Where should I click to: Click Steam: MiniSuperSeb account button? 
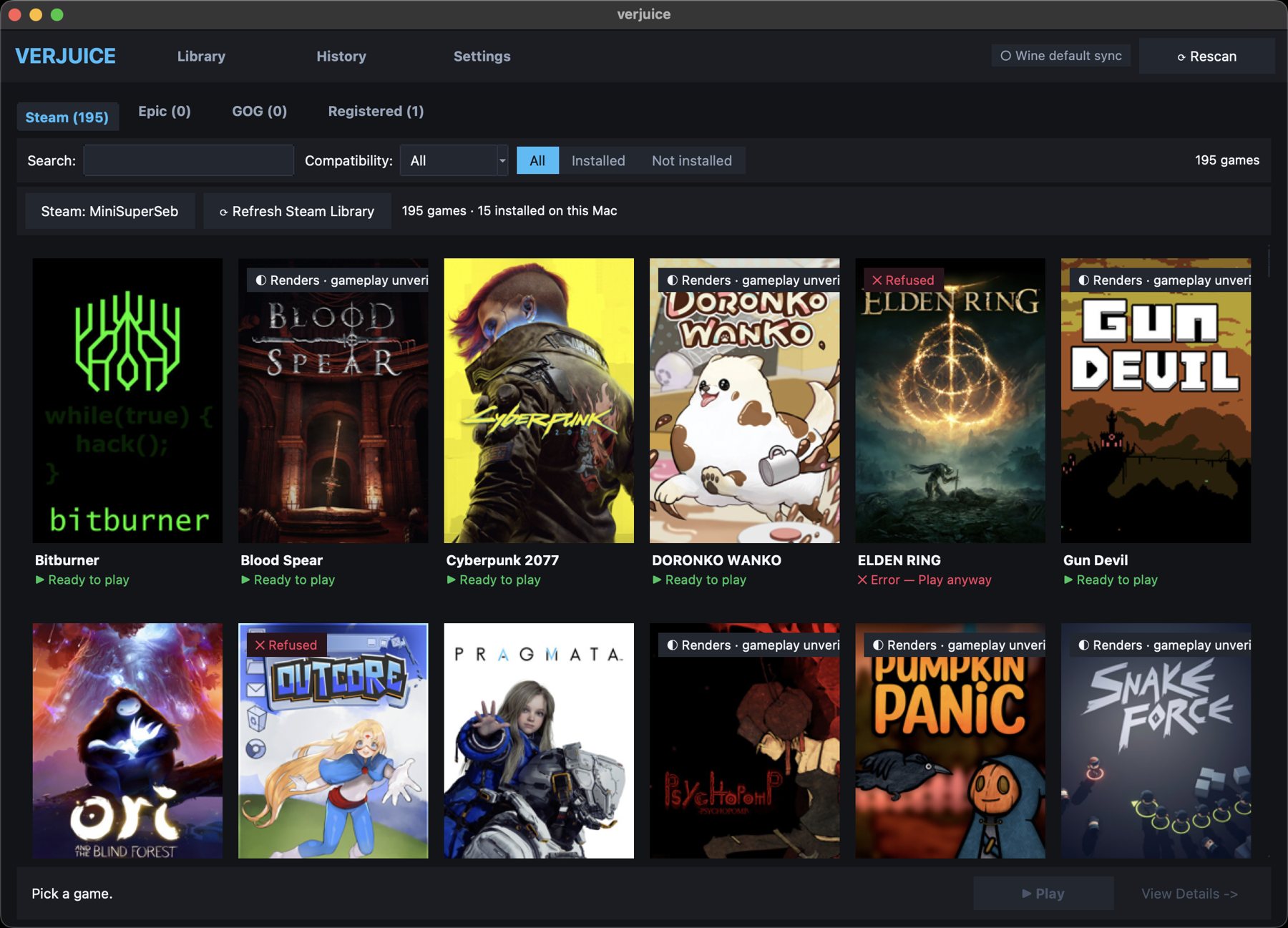[109, 211]
